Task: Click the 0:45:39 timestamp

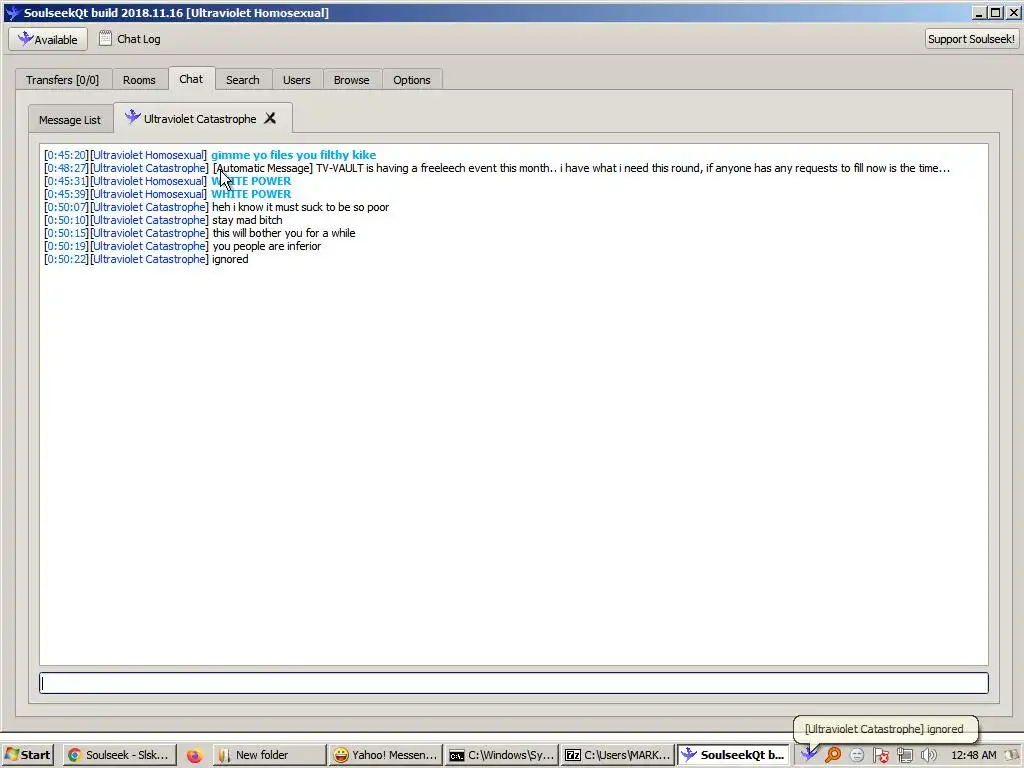Action: click(66, 194)
